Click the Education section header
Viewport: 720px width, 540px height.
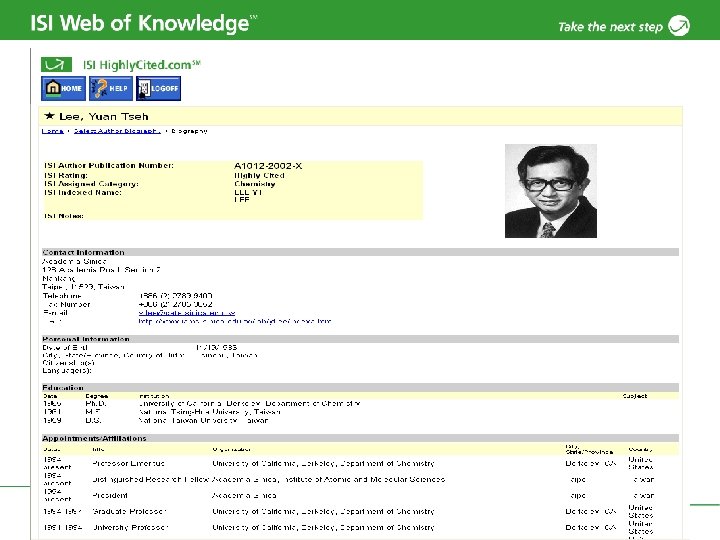[x=360, y=388]
